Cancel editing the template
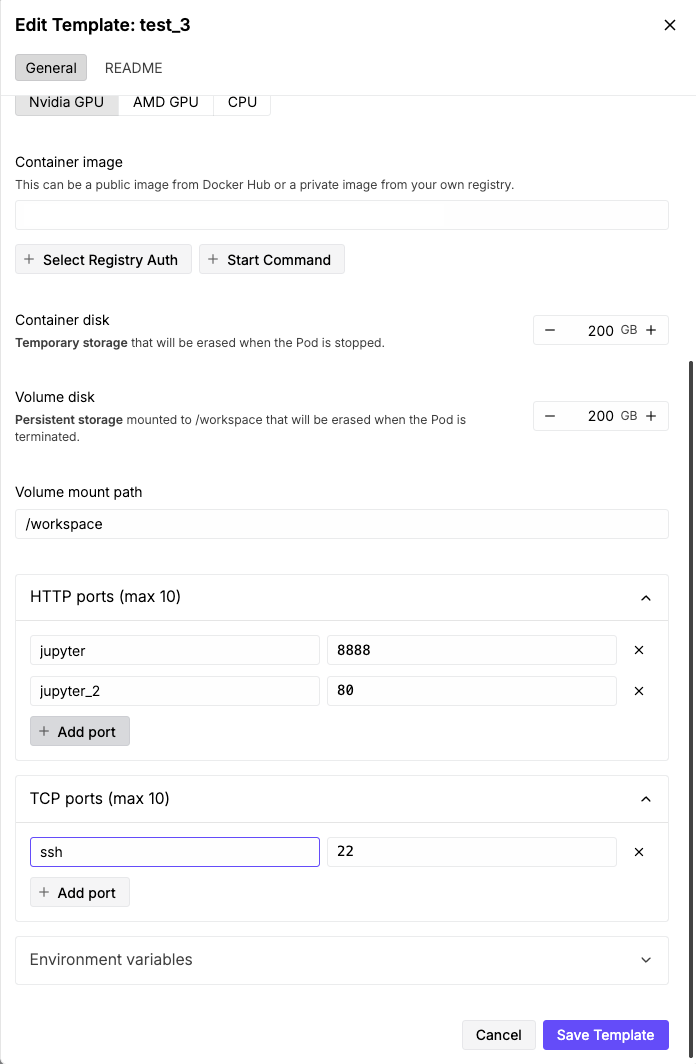 click(x=498, y=1034)
